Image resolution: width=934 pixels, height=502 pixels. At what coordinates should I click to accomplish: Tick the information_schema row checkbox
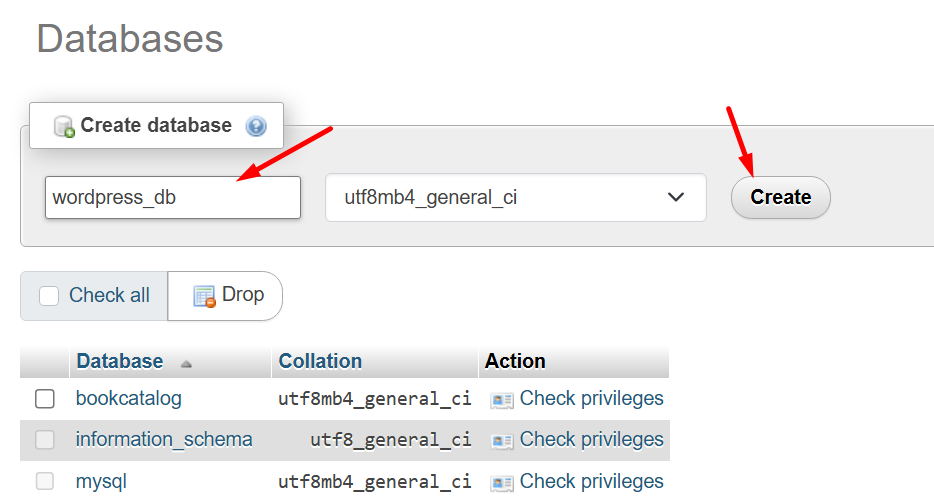tap(45, 440)
